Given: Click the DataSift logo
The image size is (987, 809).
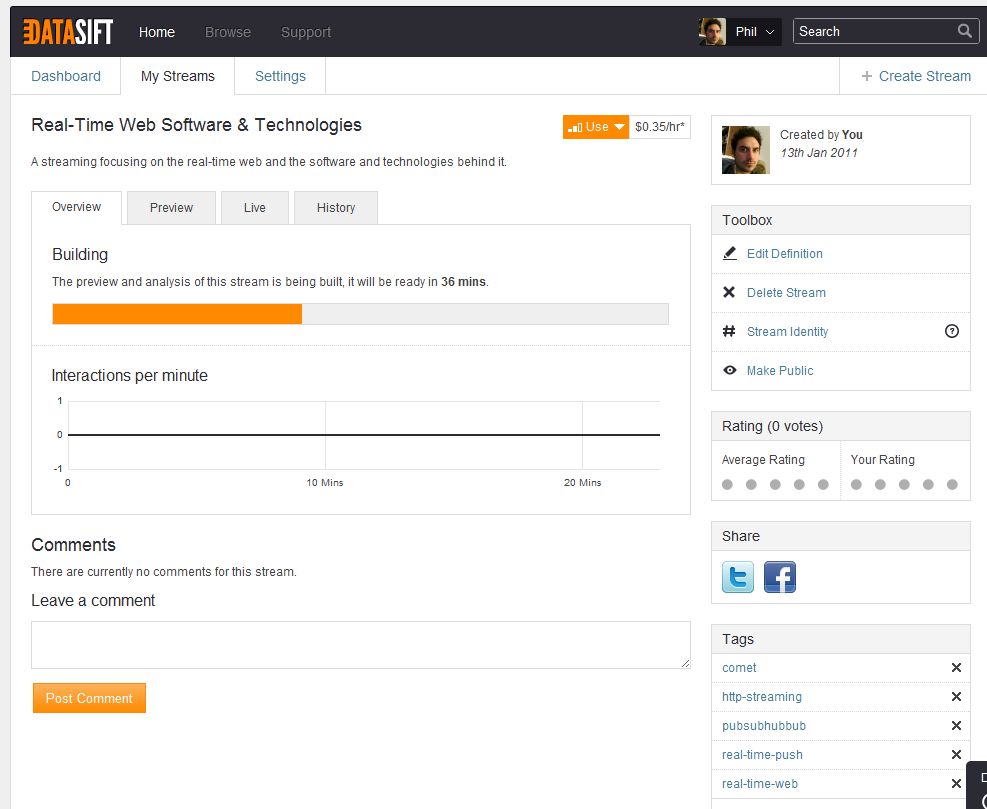Looking at the screenshot, I should coord(68,31).
